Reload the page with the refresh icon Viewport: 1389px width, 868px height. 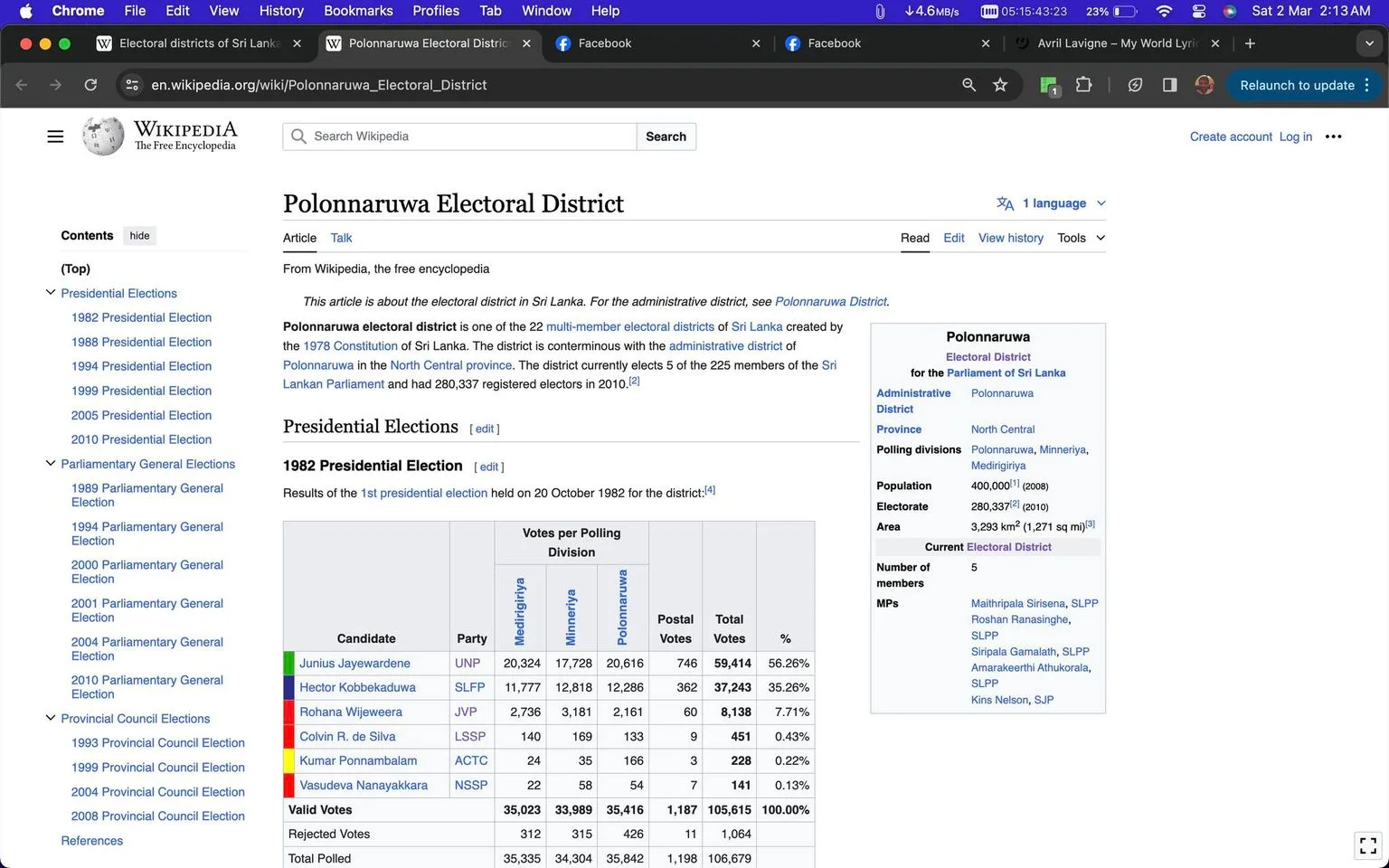pyautogui.click(x=90, y=85)
